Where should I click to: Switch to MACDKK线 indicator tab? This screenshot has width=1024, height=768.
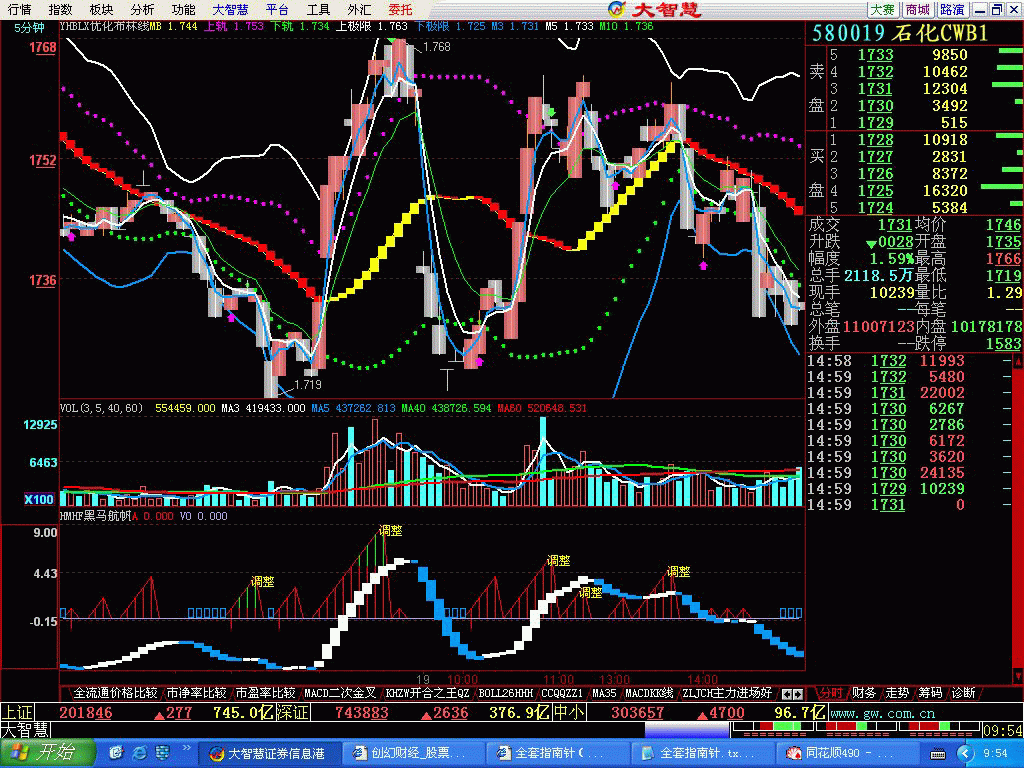point(649,693)
